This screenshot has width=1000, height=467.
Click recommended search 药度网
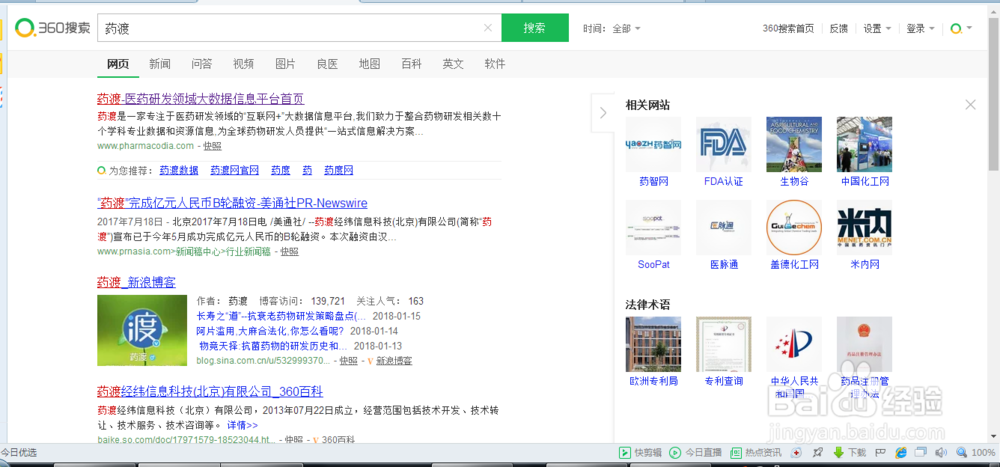(x=339, y=170)
